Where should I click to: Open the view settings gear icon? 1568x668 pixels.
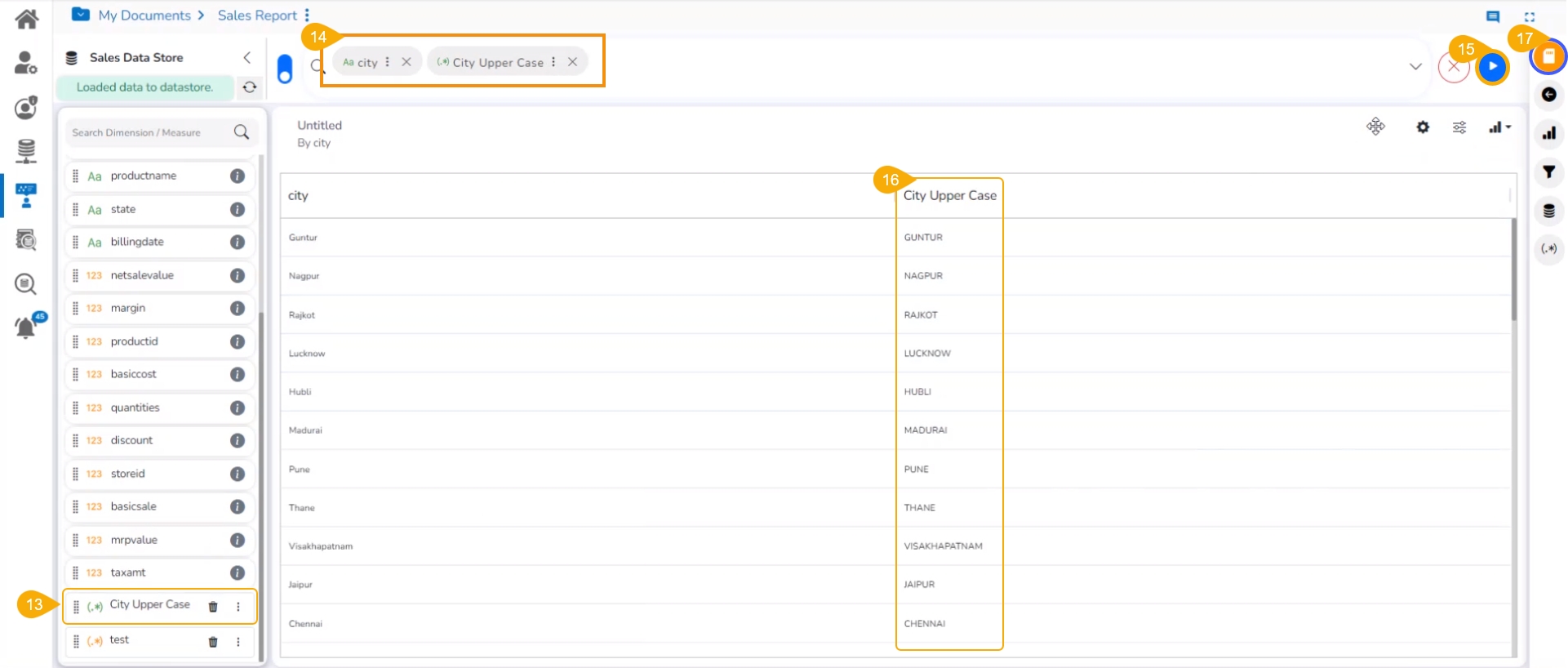point(1423,127)
